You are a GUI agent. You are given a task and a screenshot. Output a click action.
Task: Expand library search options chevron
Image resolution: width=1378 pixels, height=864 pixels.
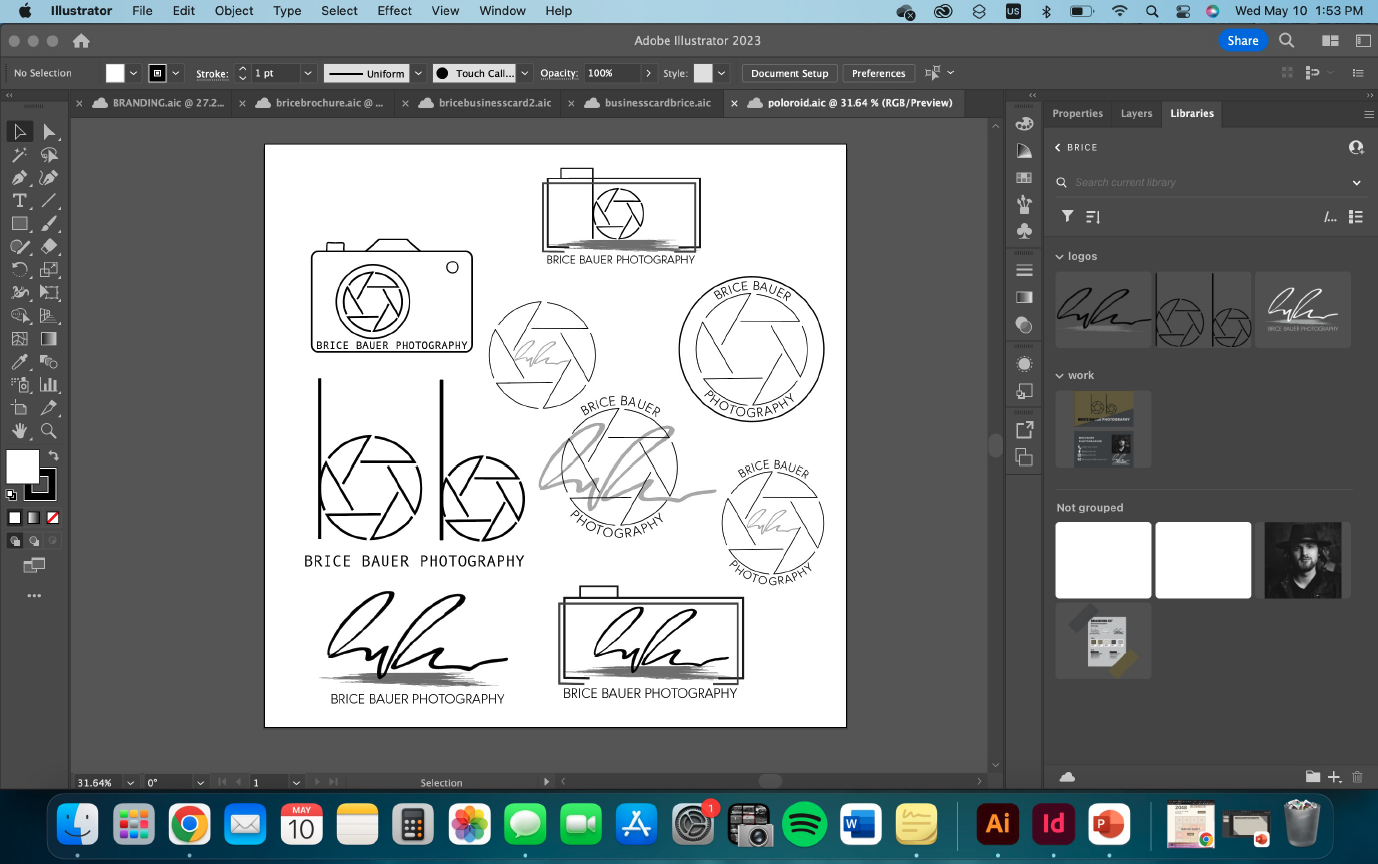(x=1357, y=183)
